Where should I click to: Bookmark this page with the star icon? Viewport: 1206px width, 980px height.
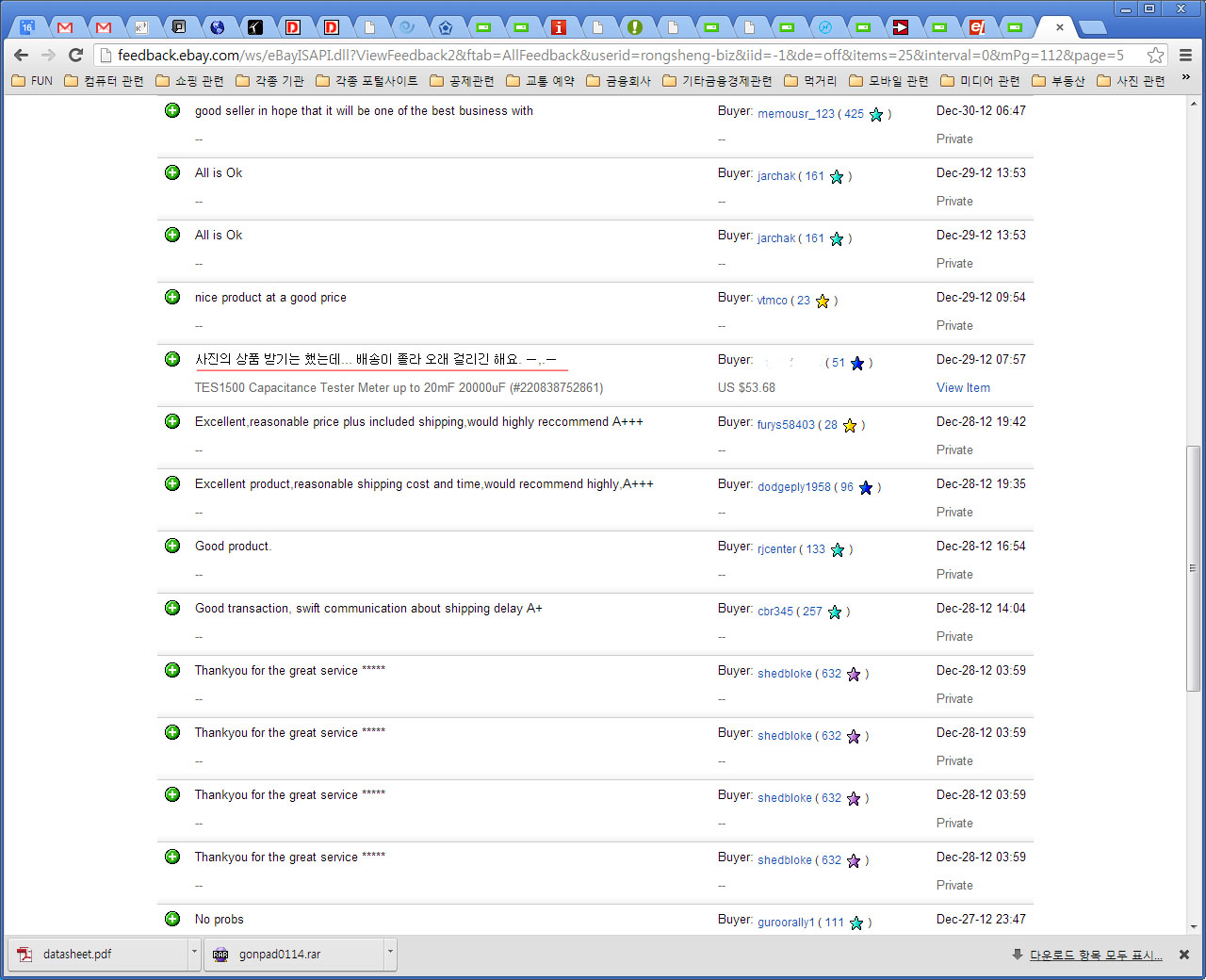pos(1155,55)
